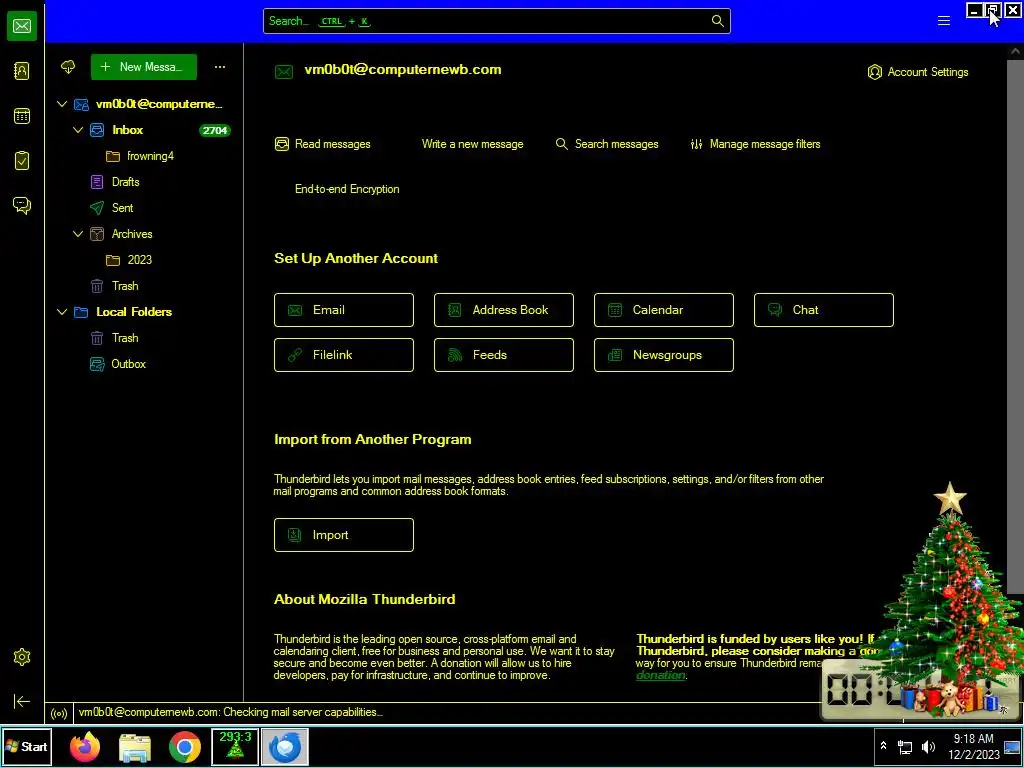This screenshot has width=1024, height=768.
Task: Click the volume icon in system tray
Action: pyautogui.click(x=928, y=746)
